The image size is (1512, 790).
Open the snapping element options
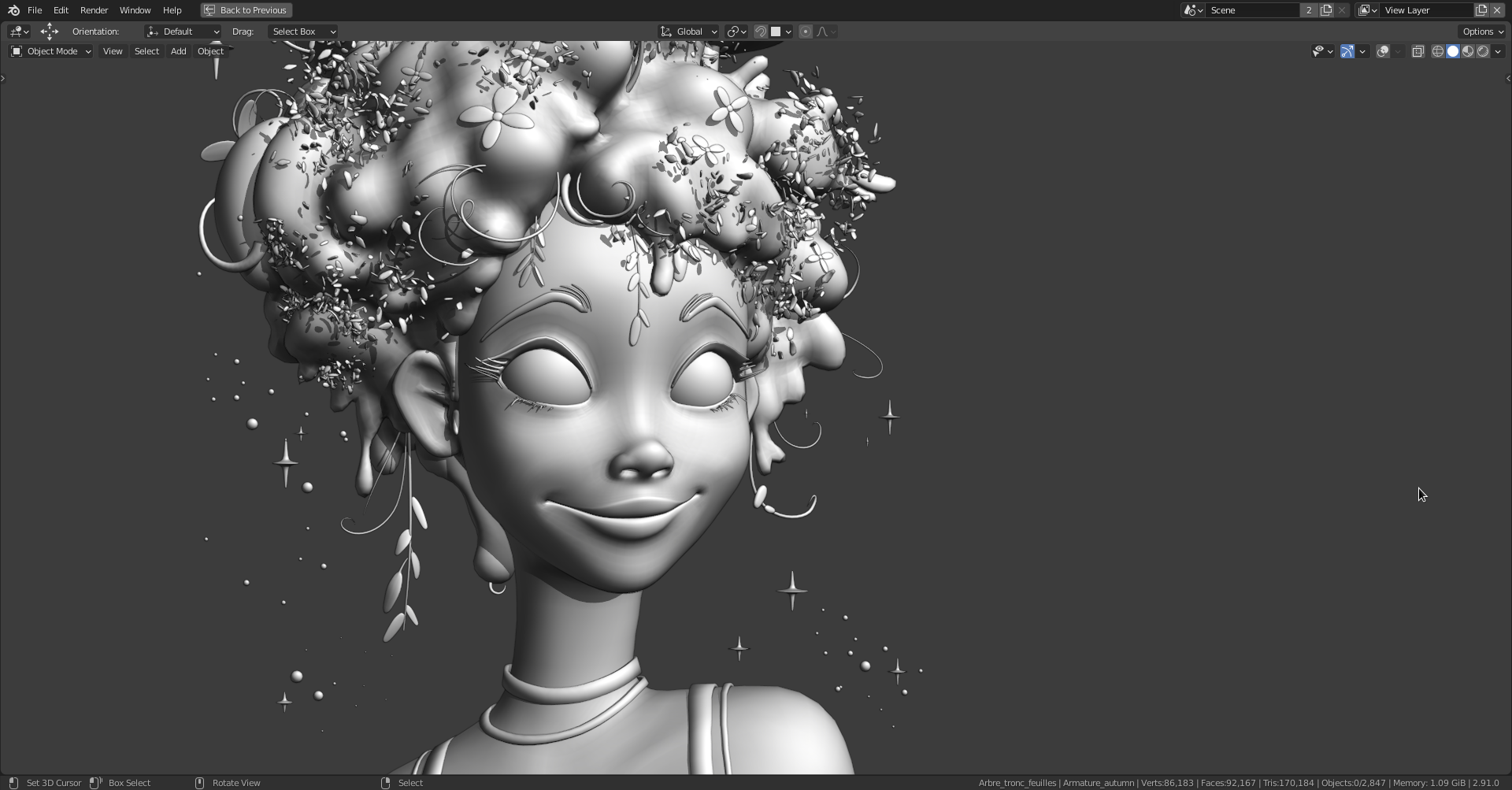pos(781,32)
